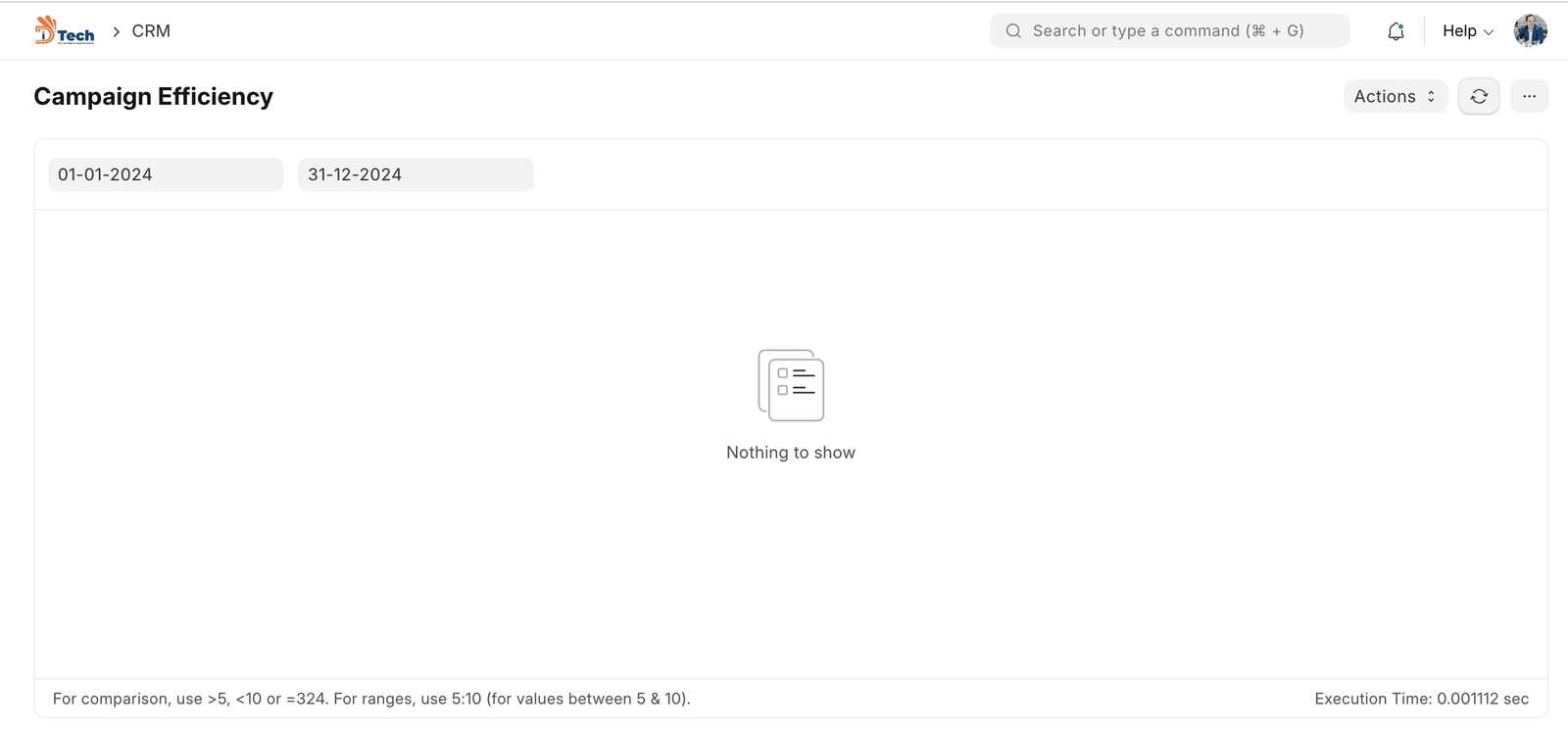This screenshot has width=1568, height=730.
Task: Open the Help menu
Action: click(1459, 31)
